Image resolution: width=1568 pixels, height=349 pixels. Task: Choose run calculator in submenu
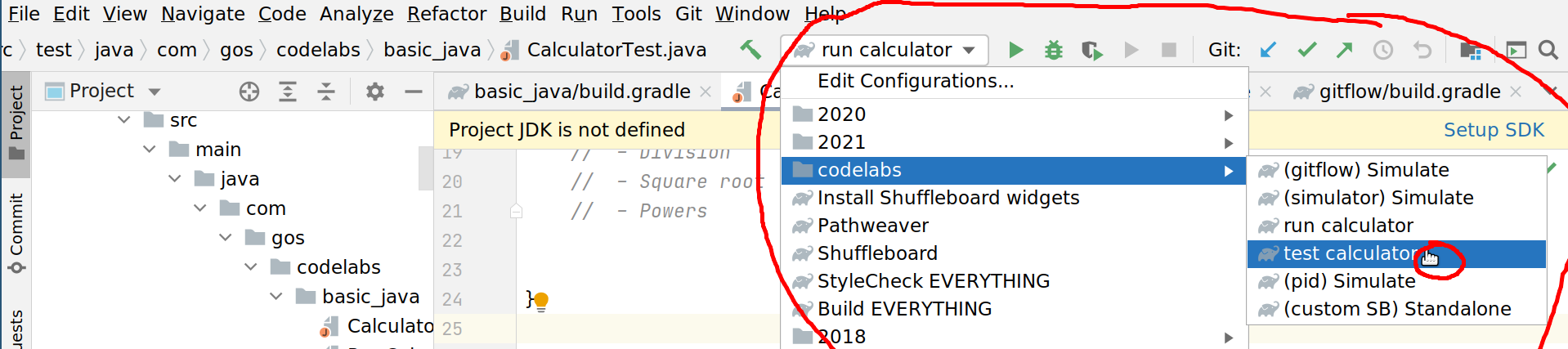pyautogui.click(x=1396, y=226)
